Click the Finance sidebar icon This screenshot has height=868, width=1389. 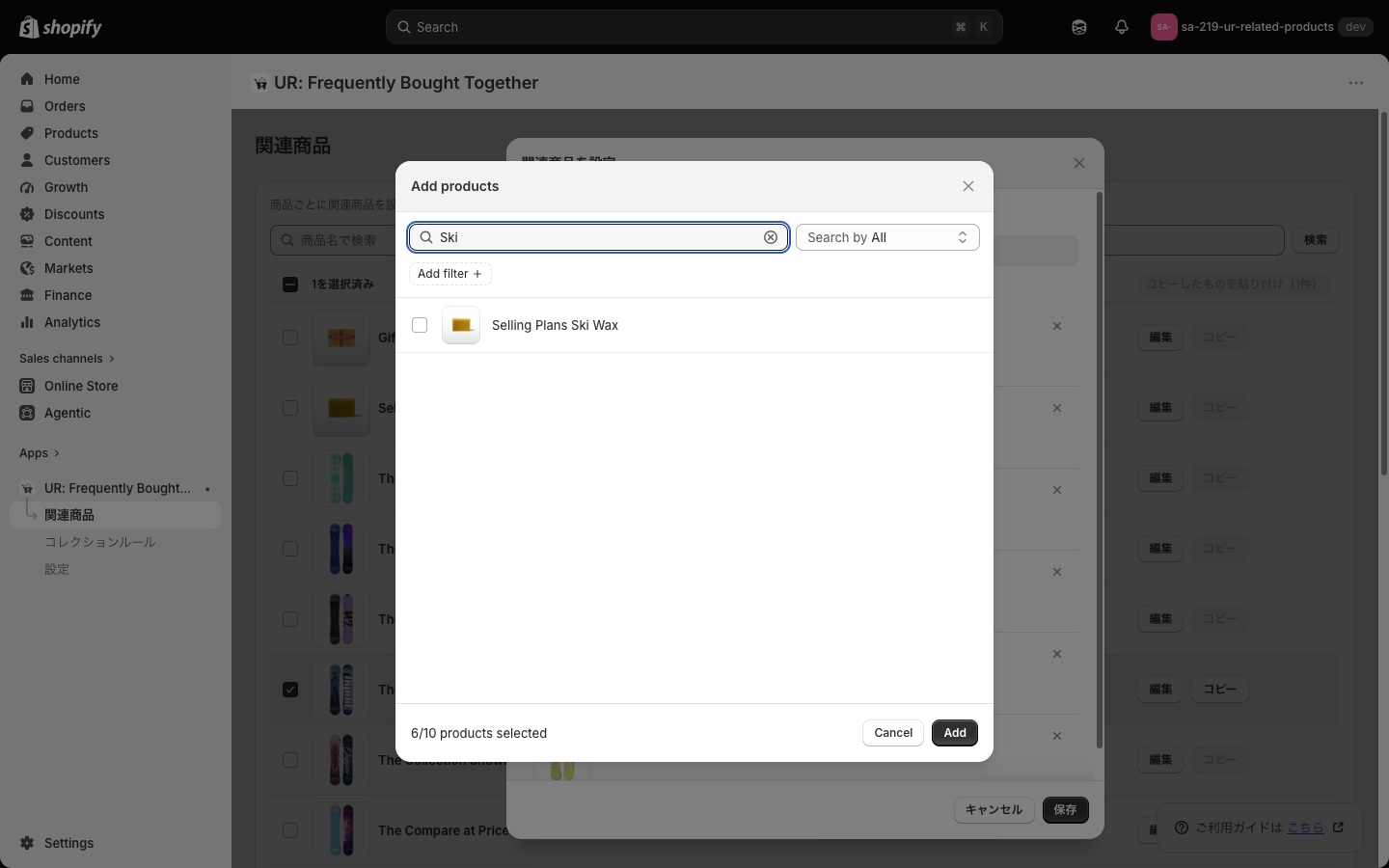click(27, 295)
